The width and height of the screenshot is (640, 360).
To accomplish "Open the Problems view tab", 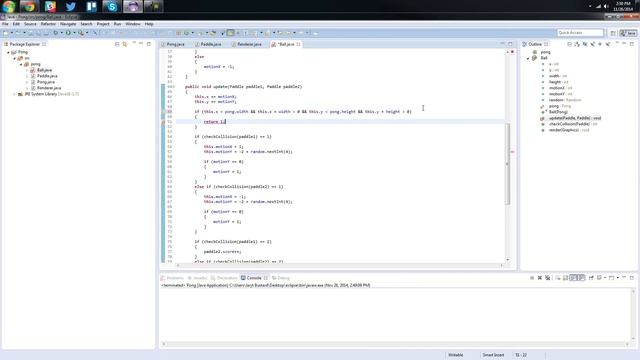I will [x=173, y=278].
